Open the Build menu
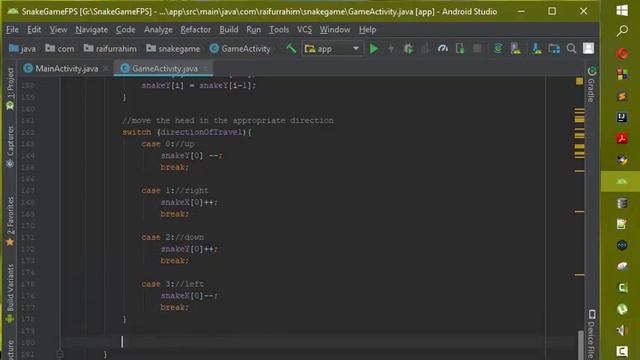Viewport: 640px width, 360px height. pyautogui.click(x=229, y=29)
